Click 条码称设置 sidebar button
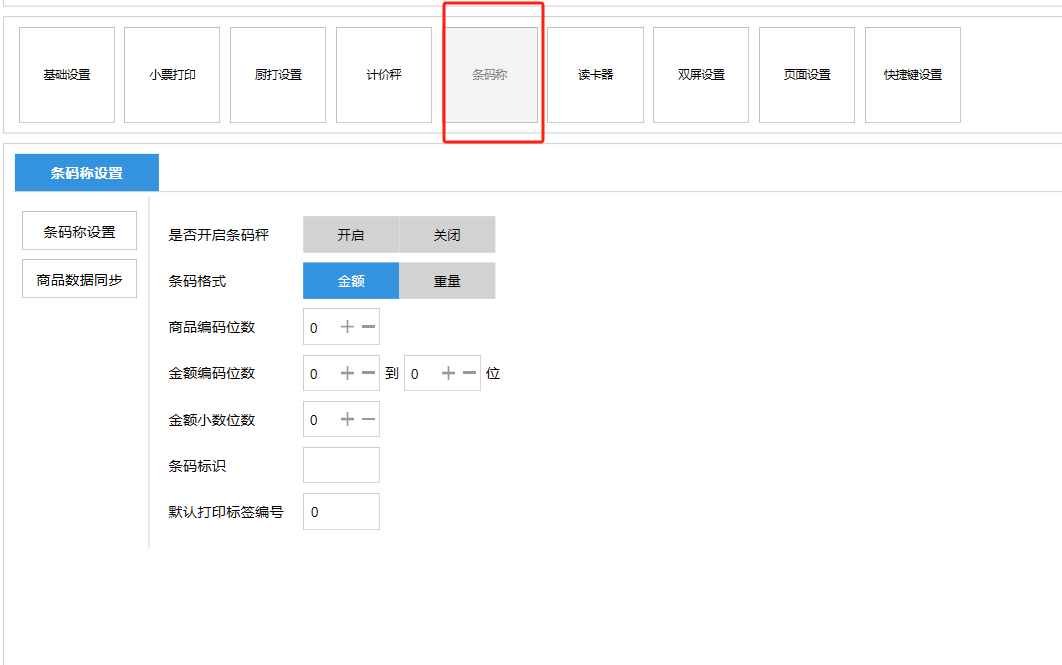The image size is (1062, 665). [x=80, y=232]
